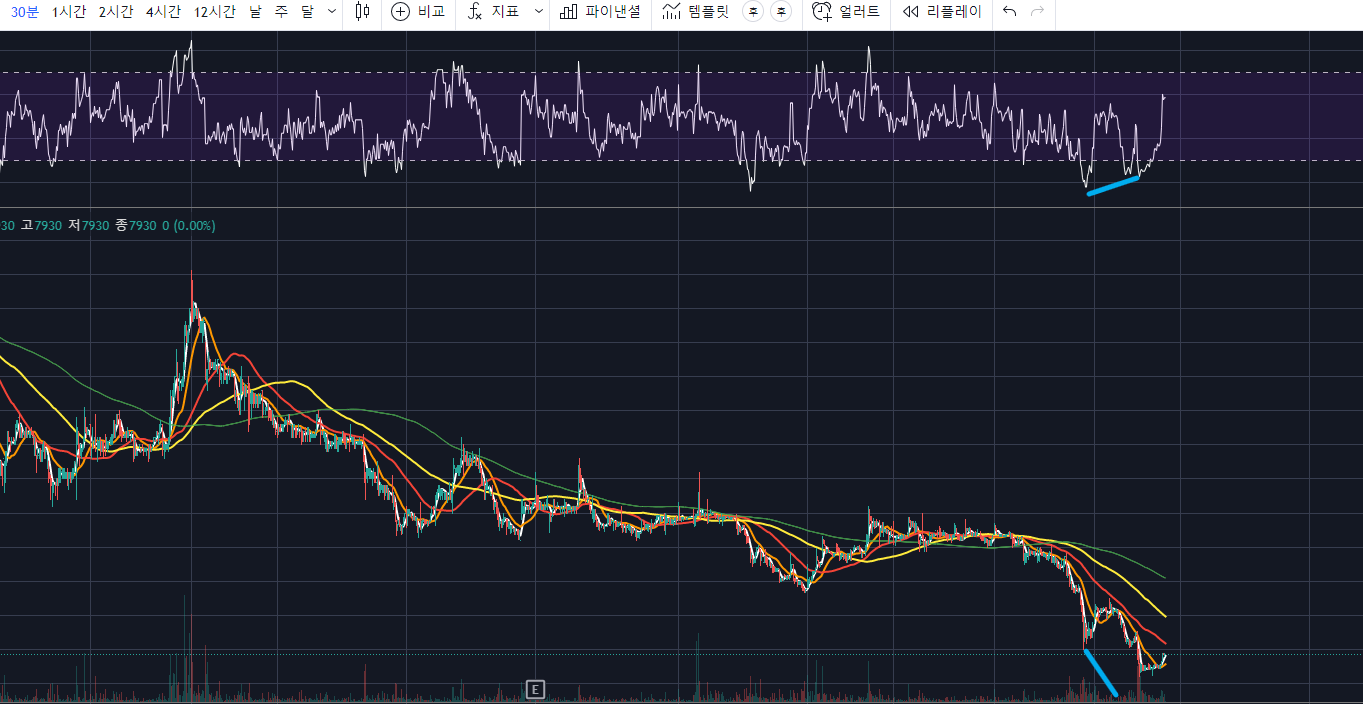Click the 비교 compare button
This screenshot has width=1363, height=704.
click(x=418, y=12)
